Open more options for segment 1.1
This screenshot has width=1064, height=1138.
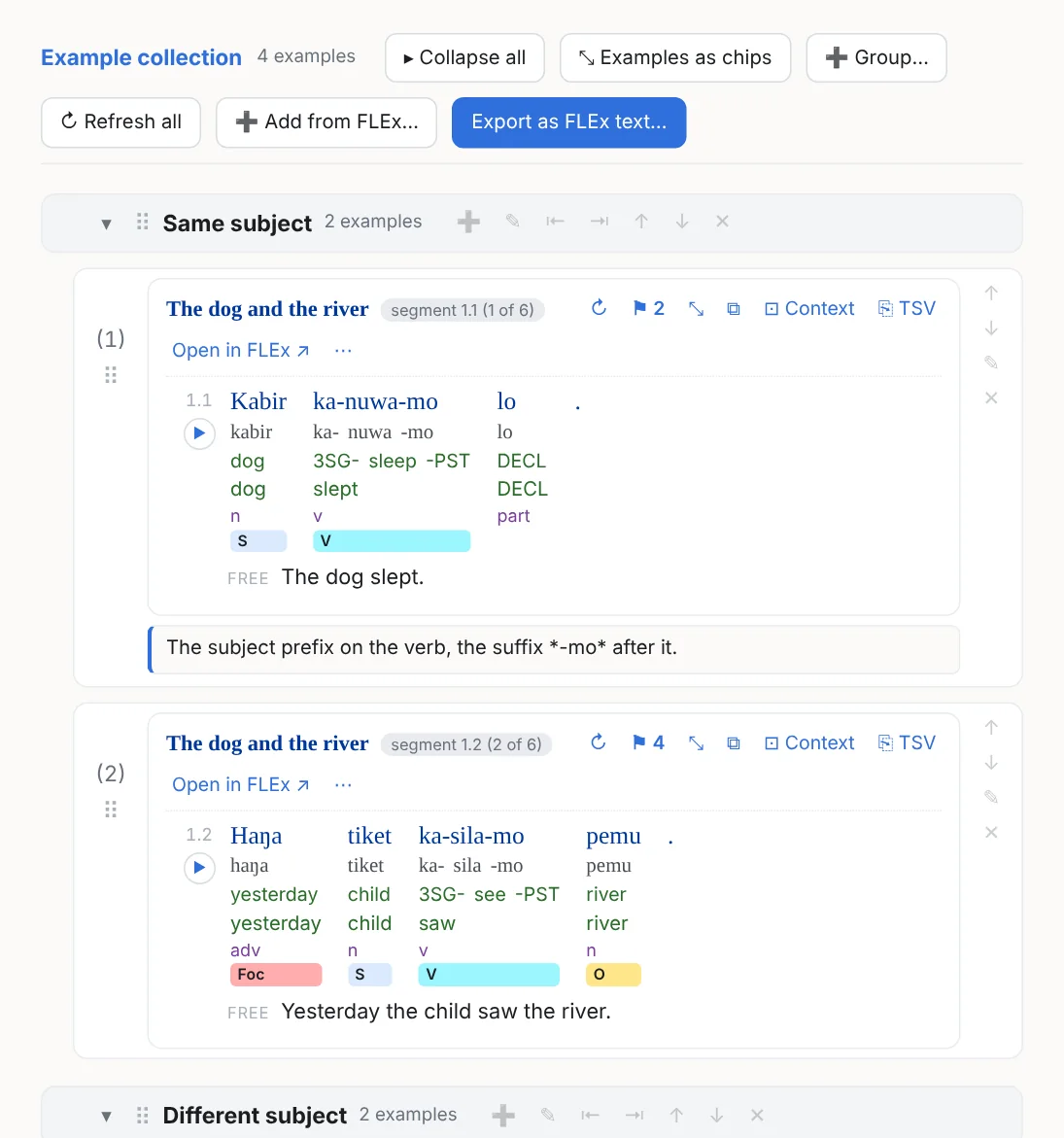(343, 351)
